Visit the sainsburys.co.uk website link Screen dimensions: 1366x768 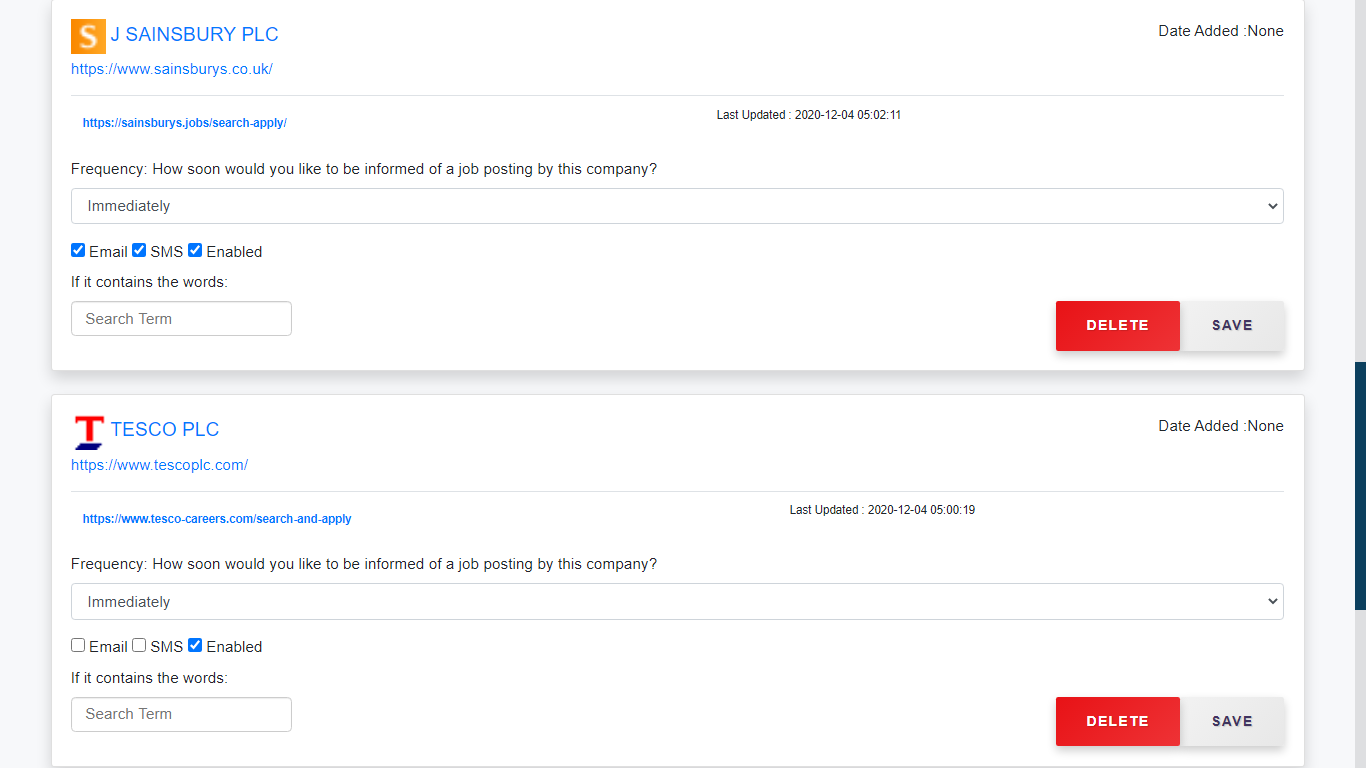click(172, 69)
